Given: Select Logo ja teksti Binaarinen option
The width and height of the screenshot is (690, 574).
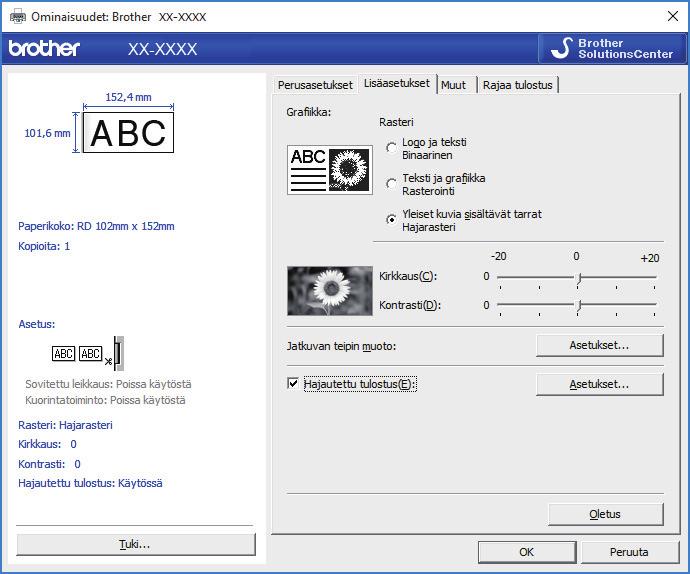Looking at the screenshot, I should click(391, 148).
